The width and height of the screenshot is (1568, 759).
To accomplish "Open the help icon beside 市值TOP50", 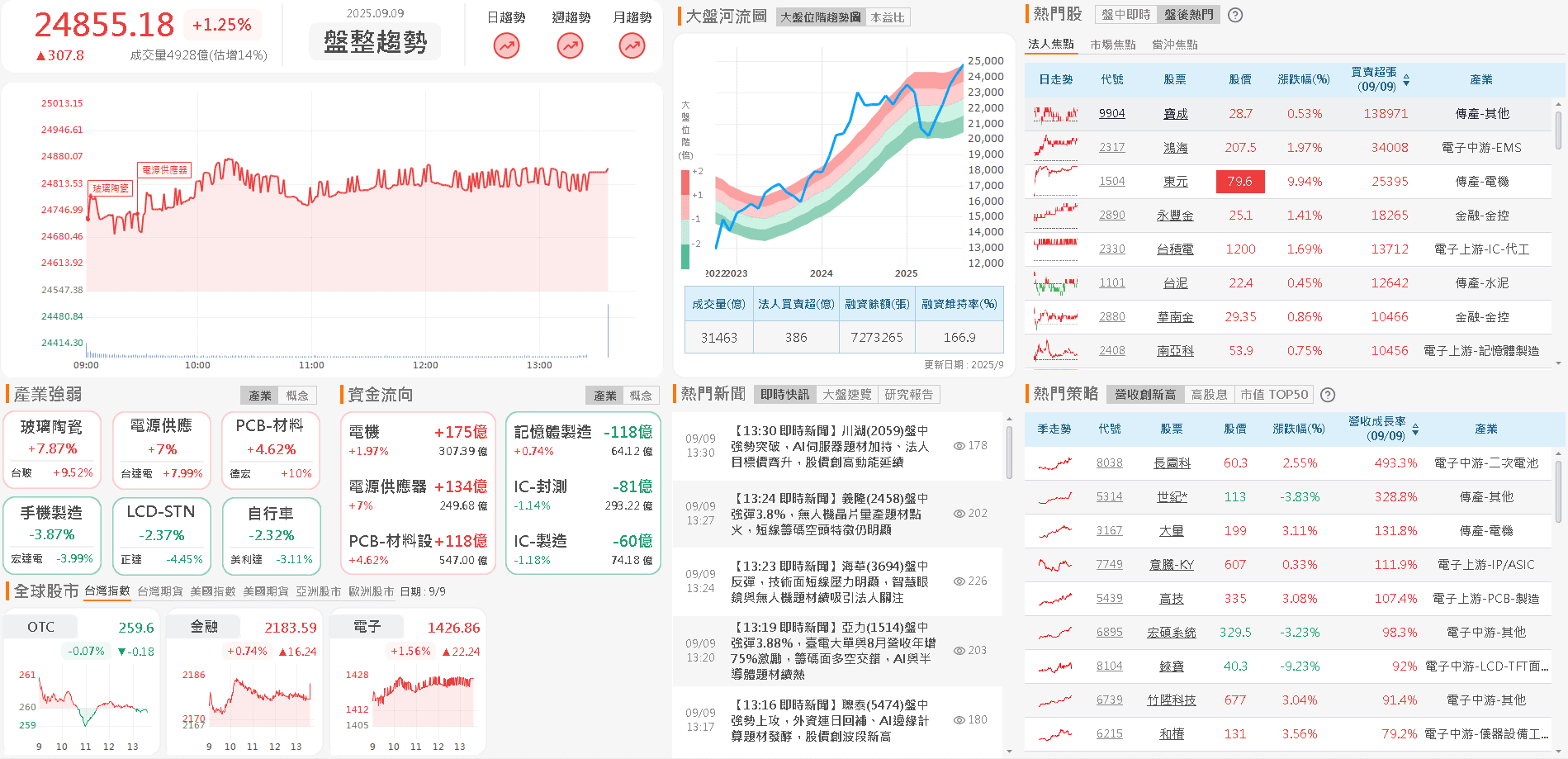I will click(1327, 395).
